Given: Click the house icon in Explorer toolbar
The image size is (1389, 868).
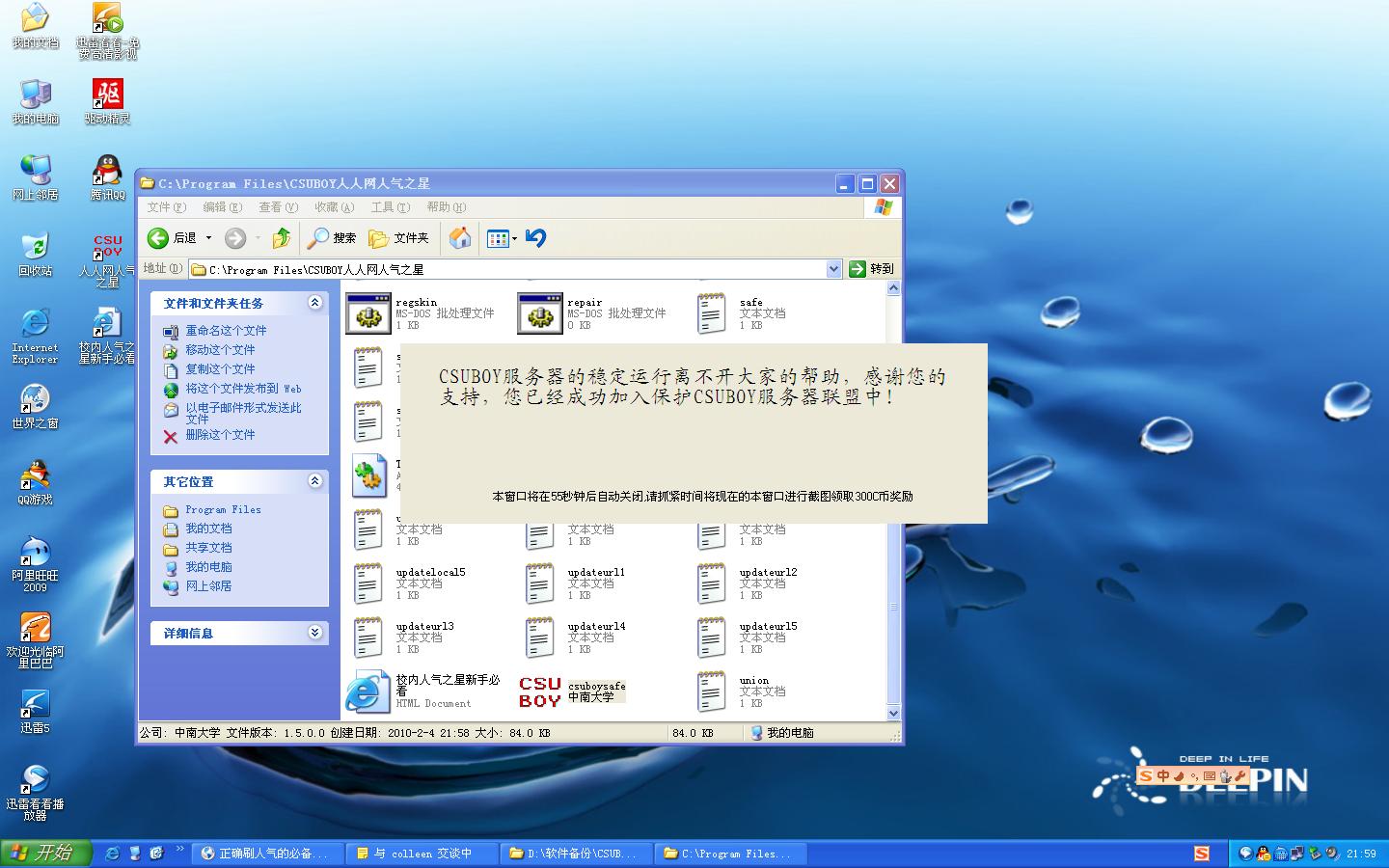Looking at the screenshot, I should (x=461, y=238).
